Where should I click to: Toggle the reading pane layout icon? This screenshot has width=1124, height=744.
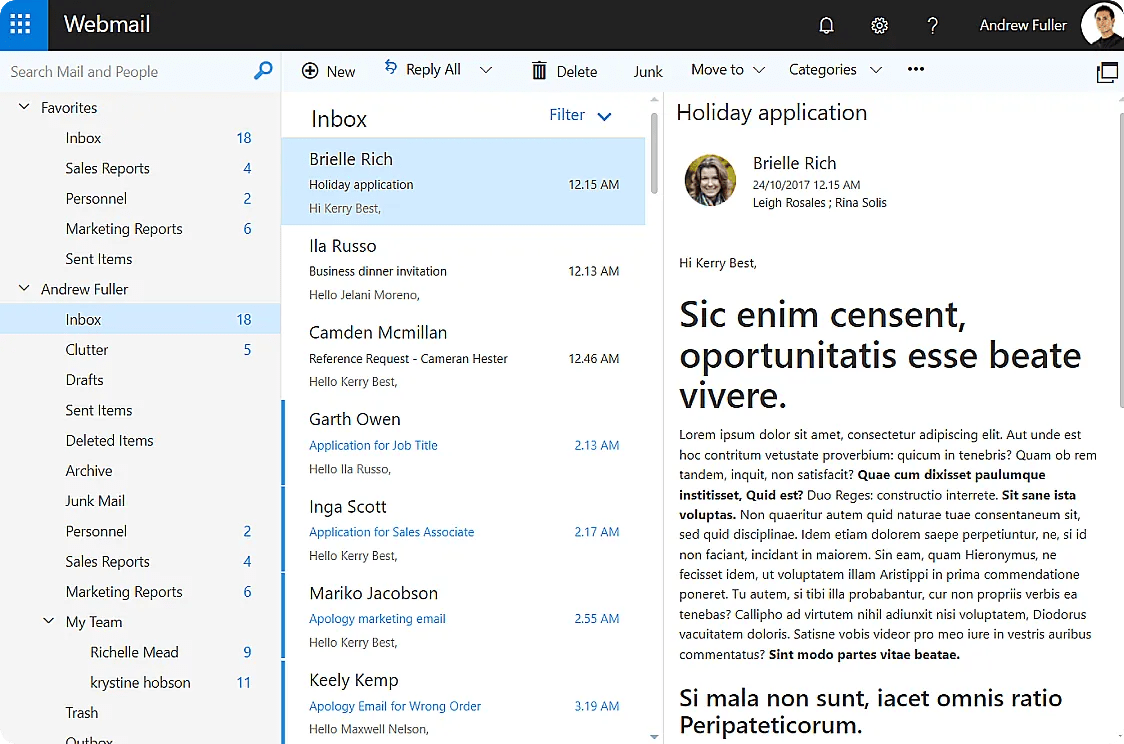pos(1108,72)
